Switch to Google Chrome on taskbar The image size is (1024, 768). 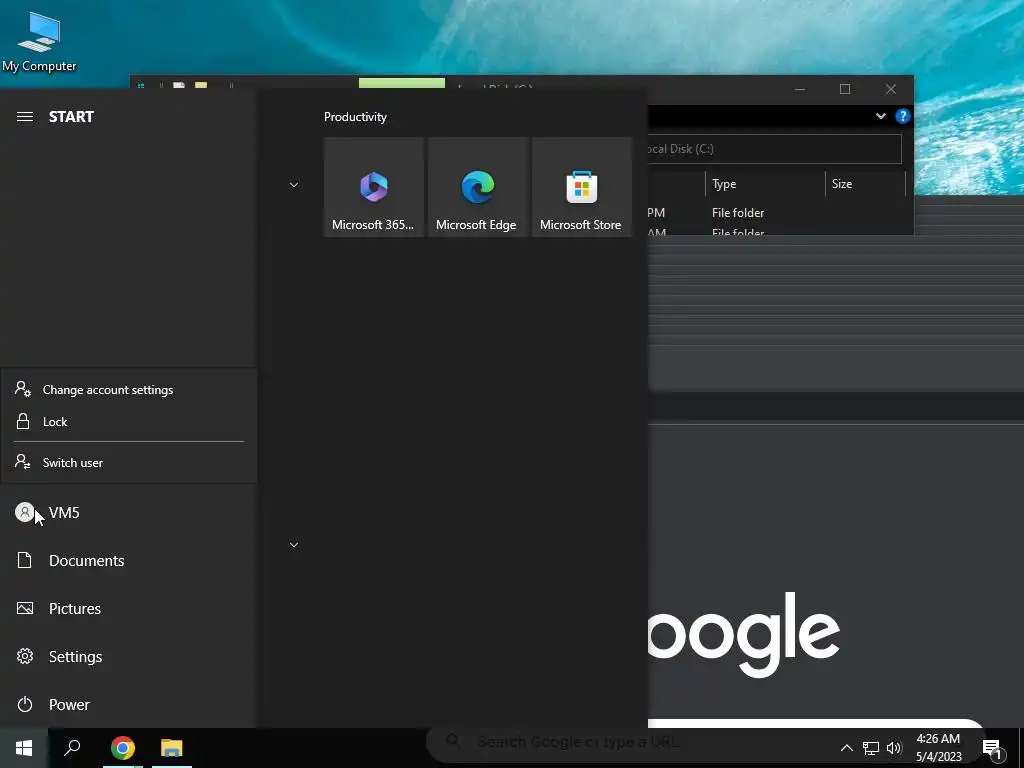(123, 748)
